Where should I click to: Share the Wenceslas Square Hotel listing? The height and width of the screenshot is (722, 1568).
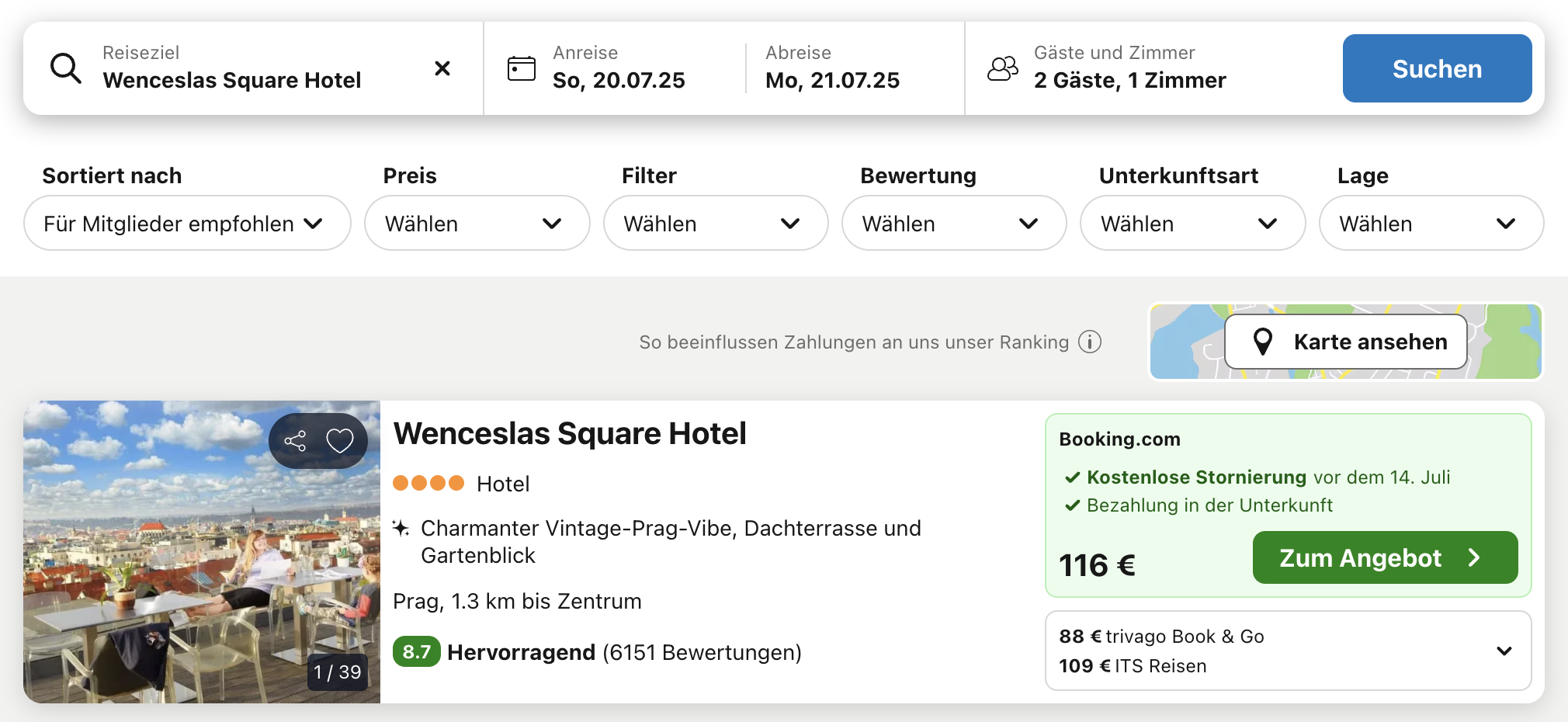295,441
